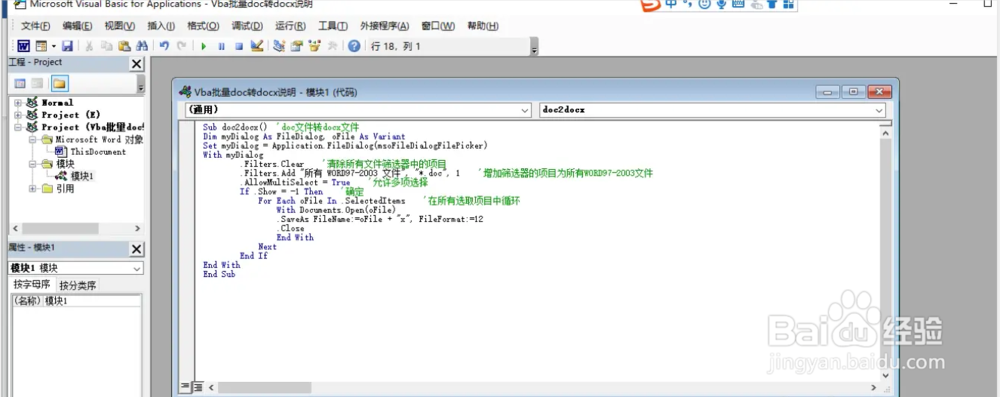Select ThisDocument in project tree

pyautogui.click(x=98, y=152)
